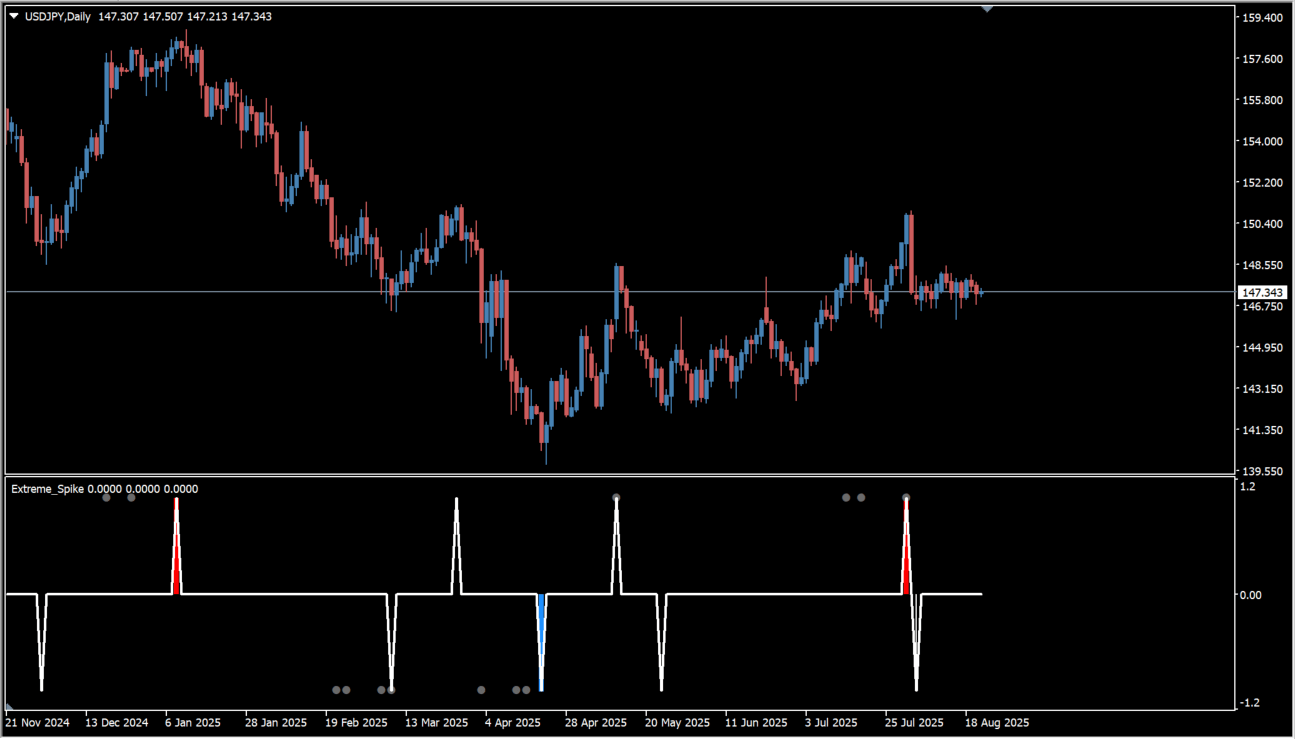1295x739 pixels.
Task: Select the white upward spike near 13 Mar 2025
Action: 456,546
